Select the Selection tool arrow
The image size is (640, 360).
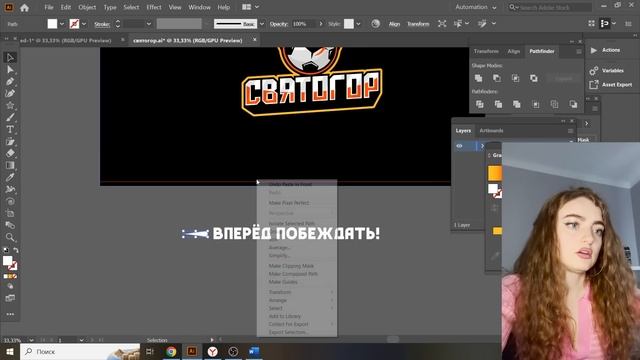[x=10, y=58]
